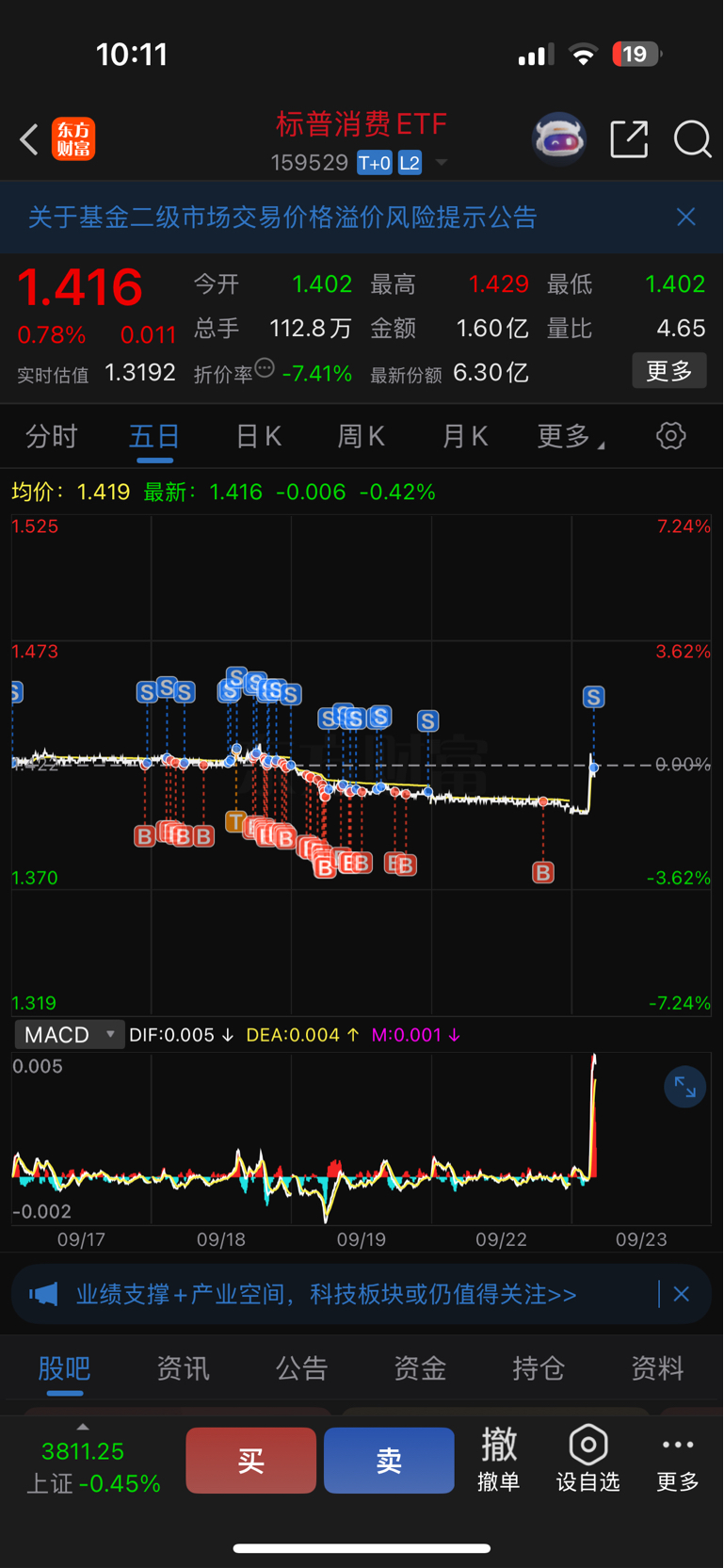Switch to 周K chart tab
The image size is (724, 1568).
(x=362, y=436)
